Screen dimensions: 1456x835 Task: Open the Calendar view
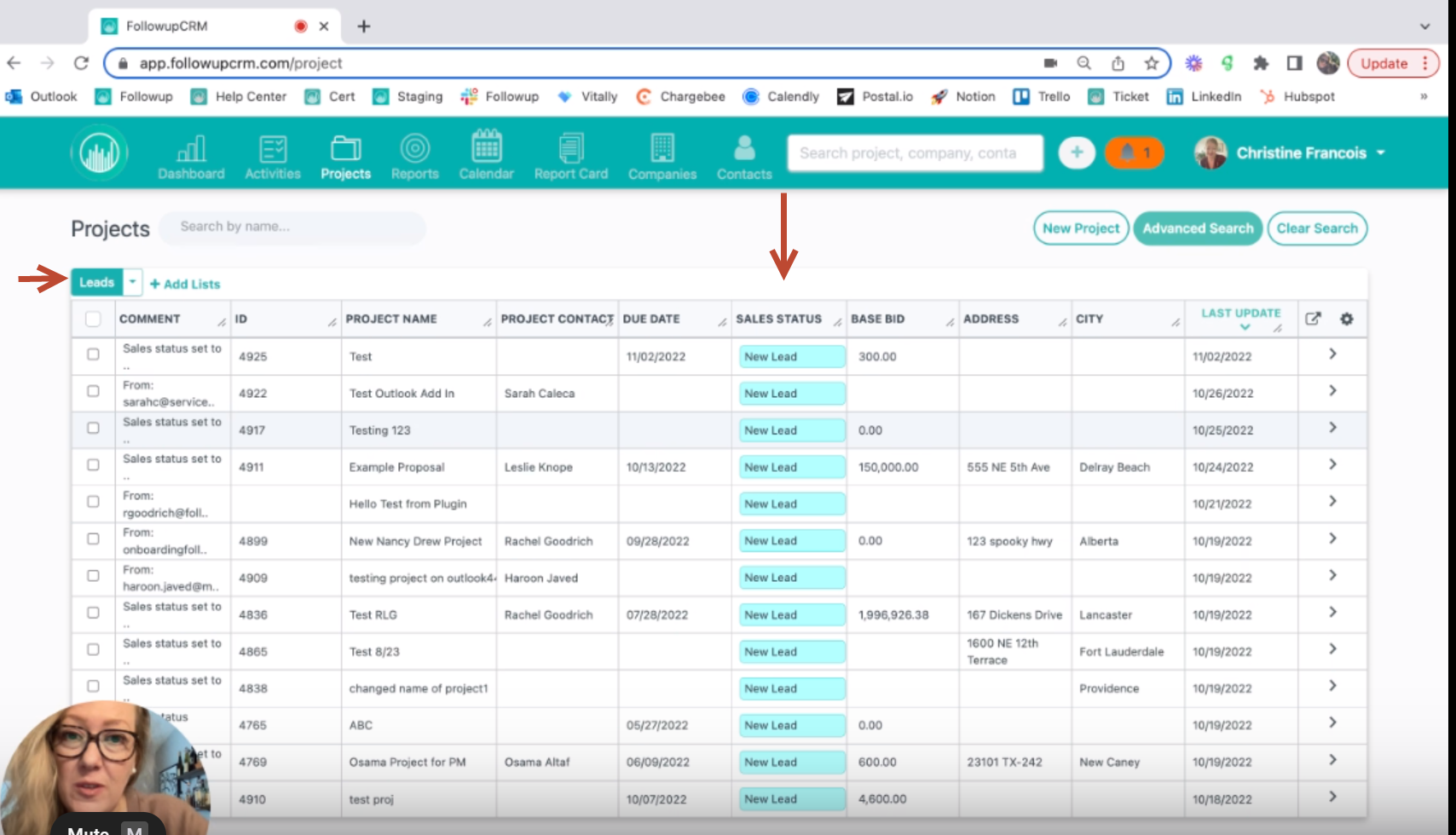click(x=486, y=153)
